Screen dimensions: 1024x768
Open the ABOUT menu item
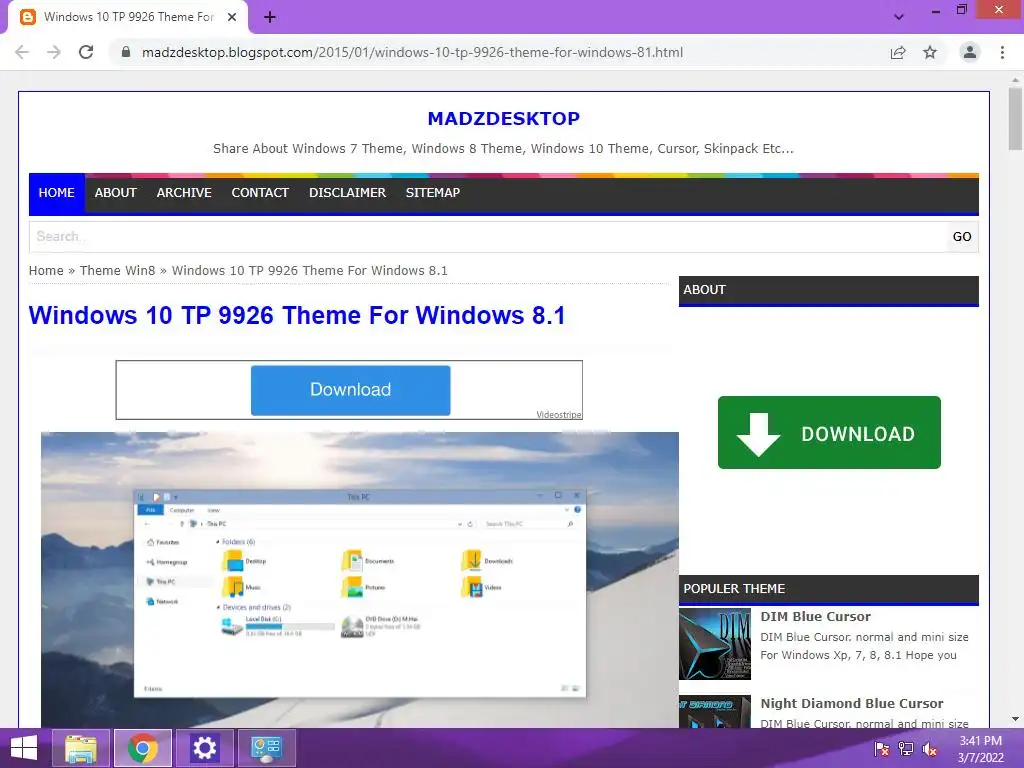click(x=116, y=193)
